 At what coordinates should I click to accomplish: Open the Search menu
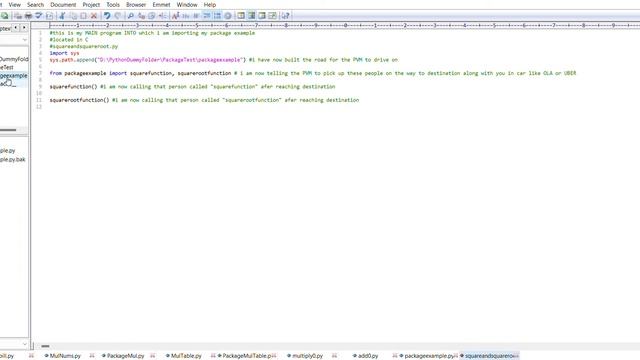click(x=35, y=4)
